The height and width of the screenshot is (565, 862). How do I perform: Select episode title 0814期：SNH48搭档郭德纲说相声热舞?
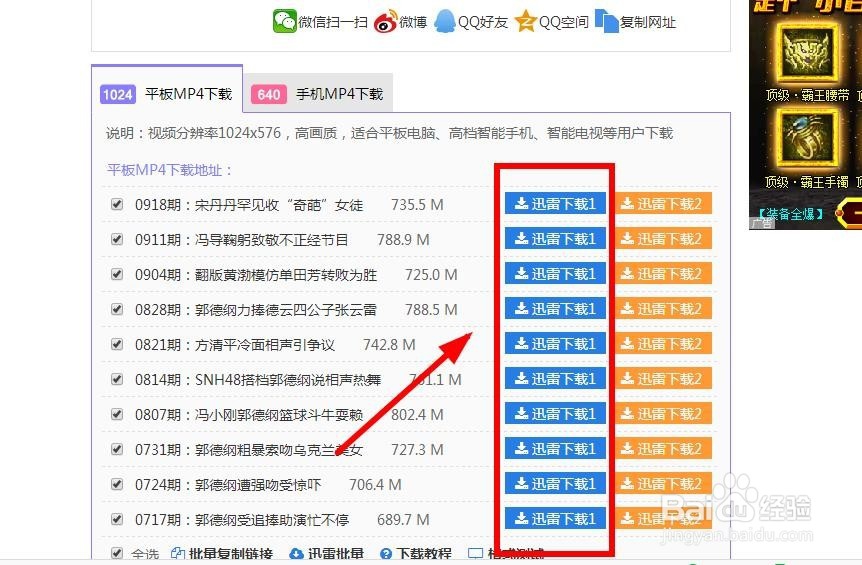tap(258, 380)
